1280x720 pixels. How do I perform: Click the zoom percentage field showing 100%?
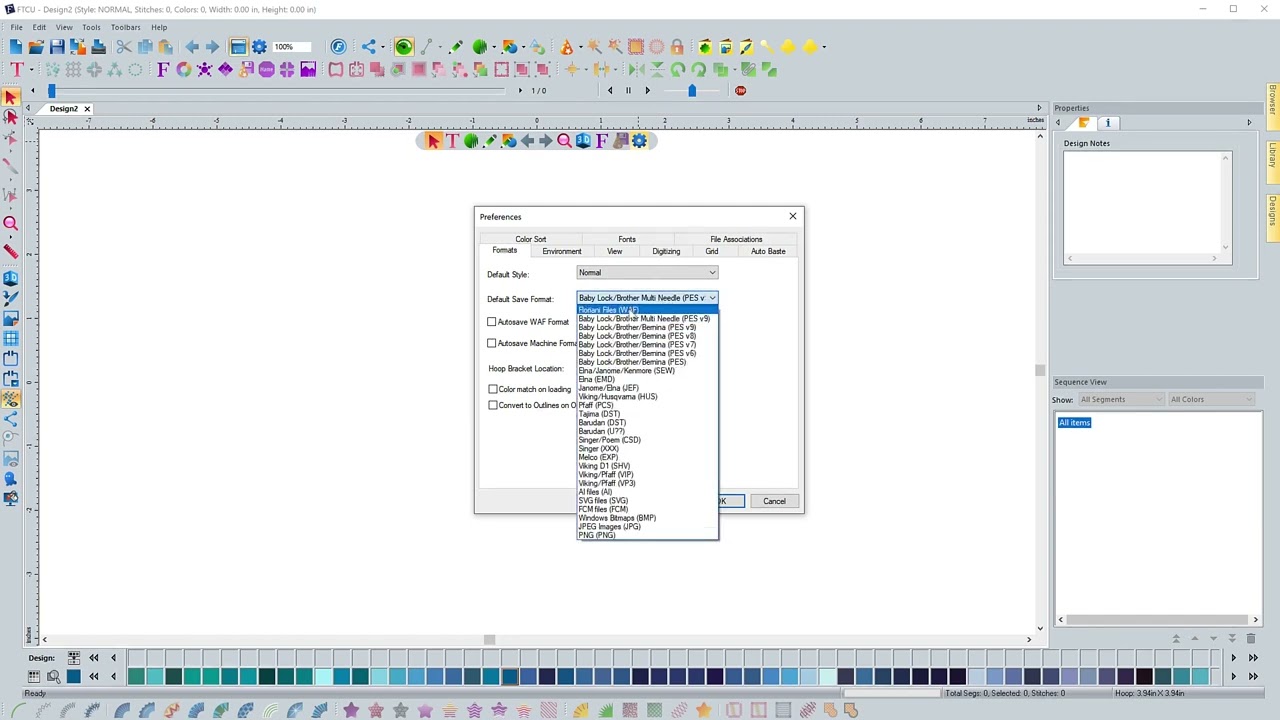(291, 47)
